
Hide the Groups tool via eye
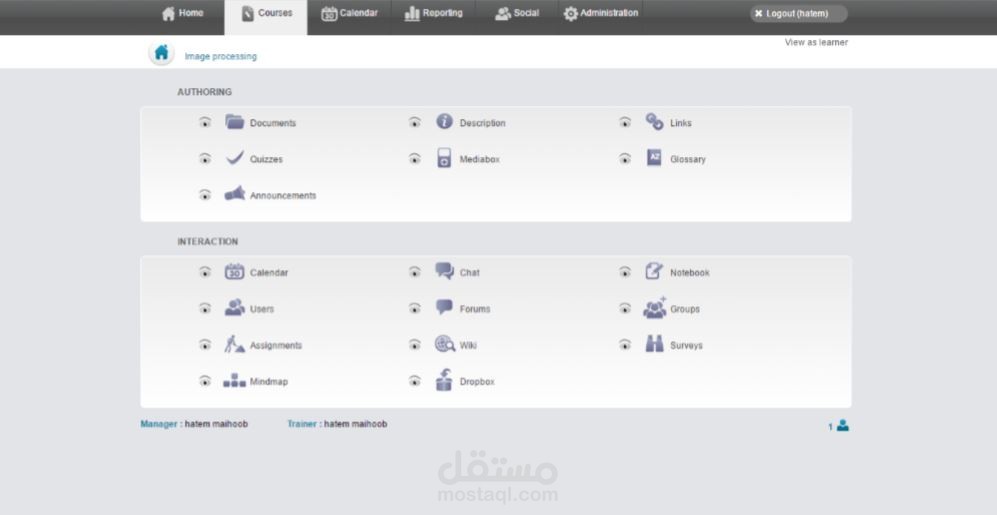coord(625,308)
